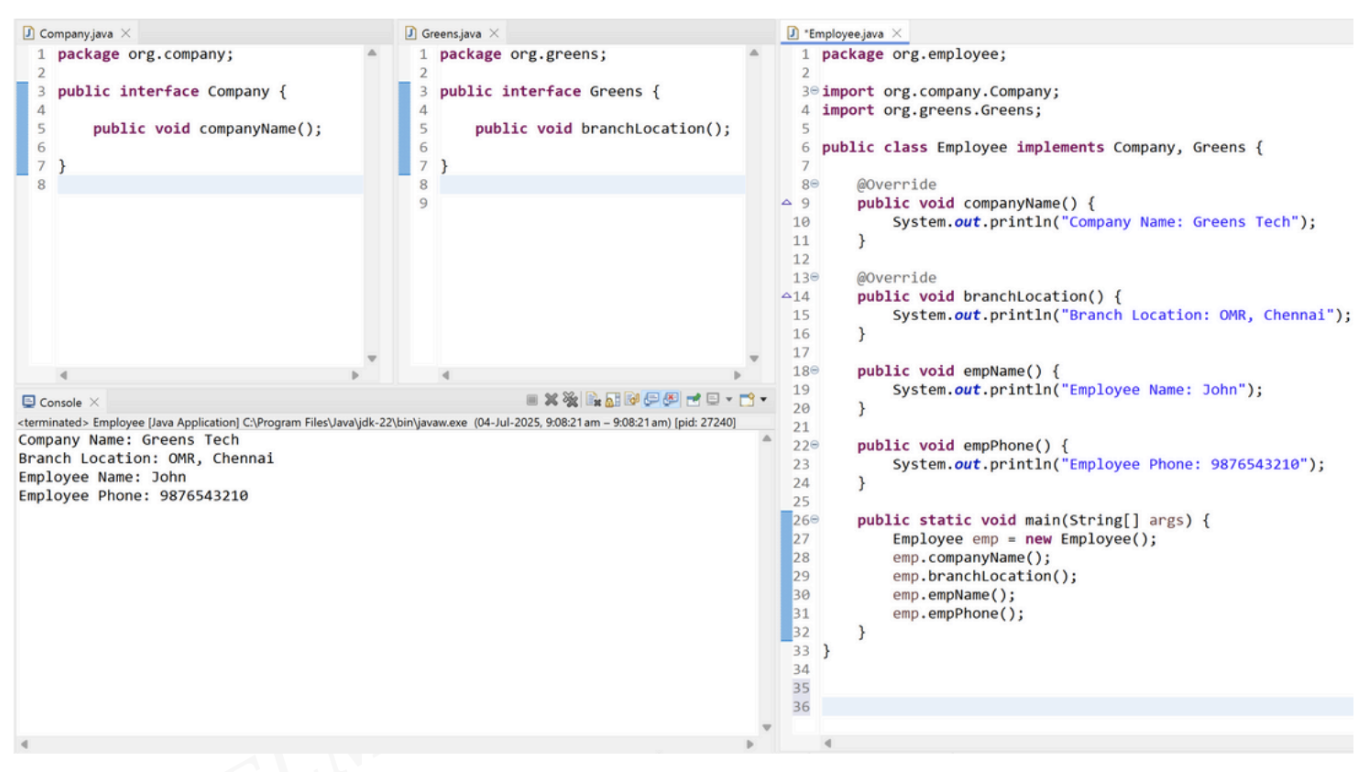This screenshot has height=772, width=1364.
Task: Close the Employee.java editor tab
Action: (896, 34)
